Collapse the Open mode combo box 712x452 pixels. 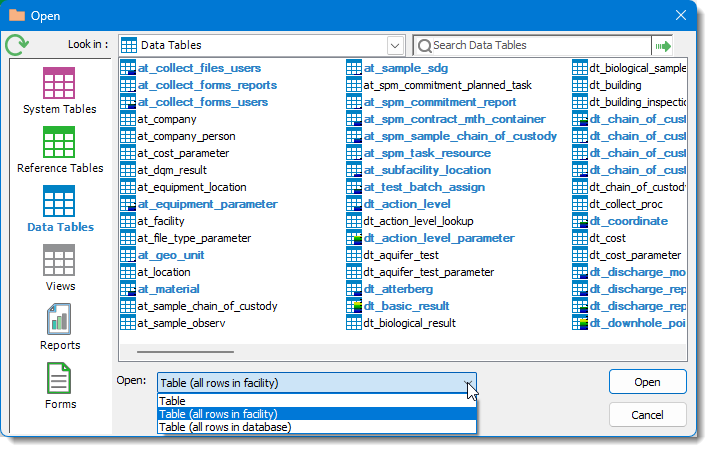coord(468,383)
